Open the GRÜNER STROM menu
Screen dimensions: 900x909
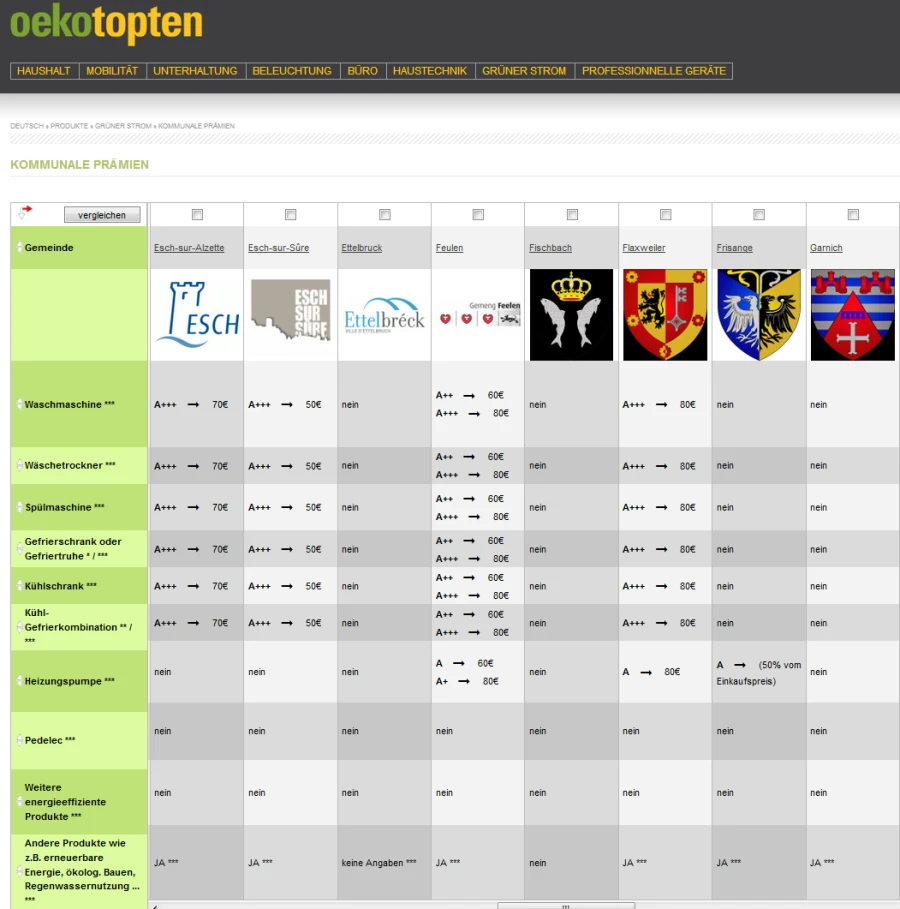[524, 71]
